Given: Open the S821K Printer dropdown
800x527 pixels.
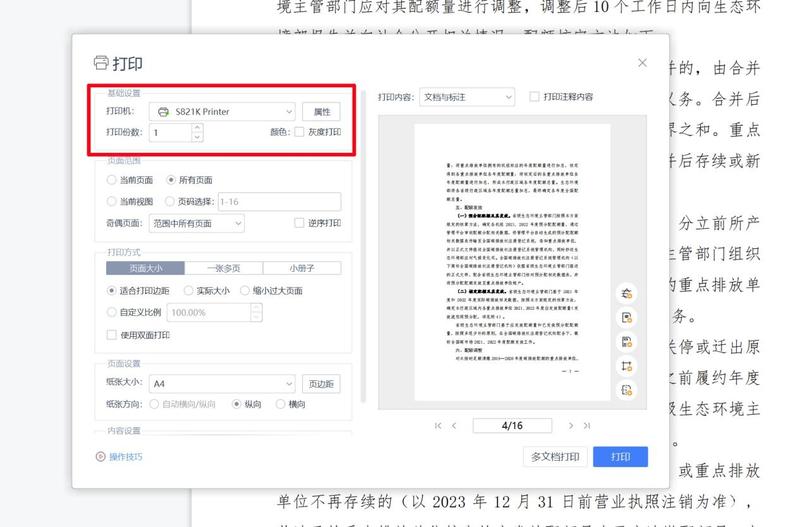Looking at the screenshot, I should tap(222, 112).
